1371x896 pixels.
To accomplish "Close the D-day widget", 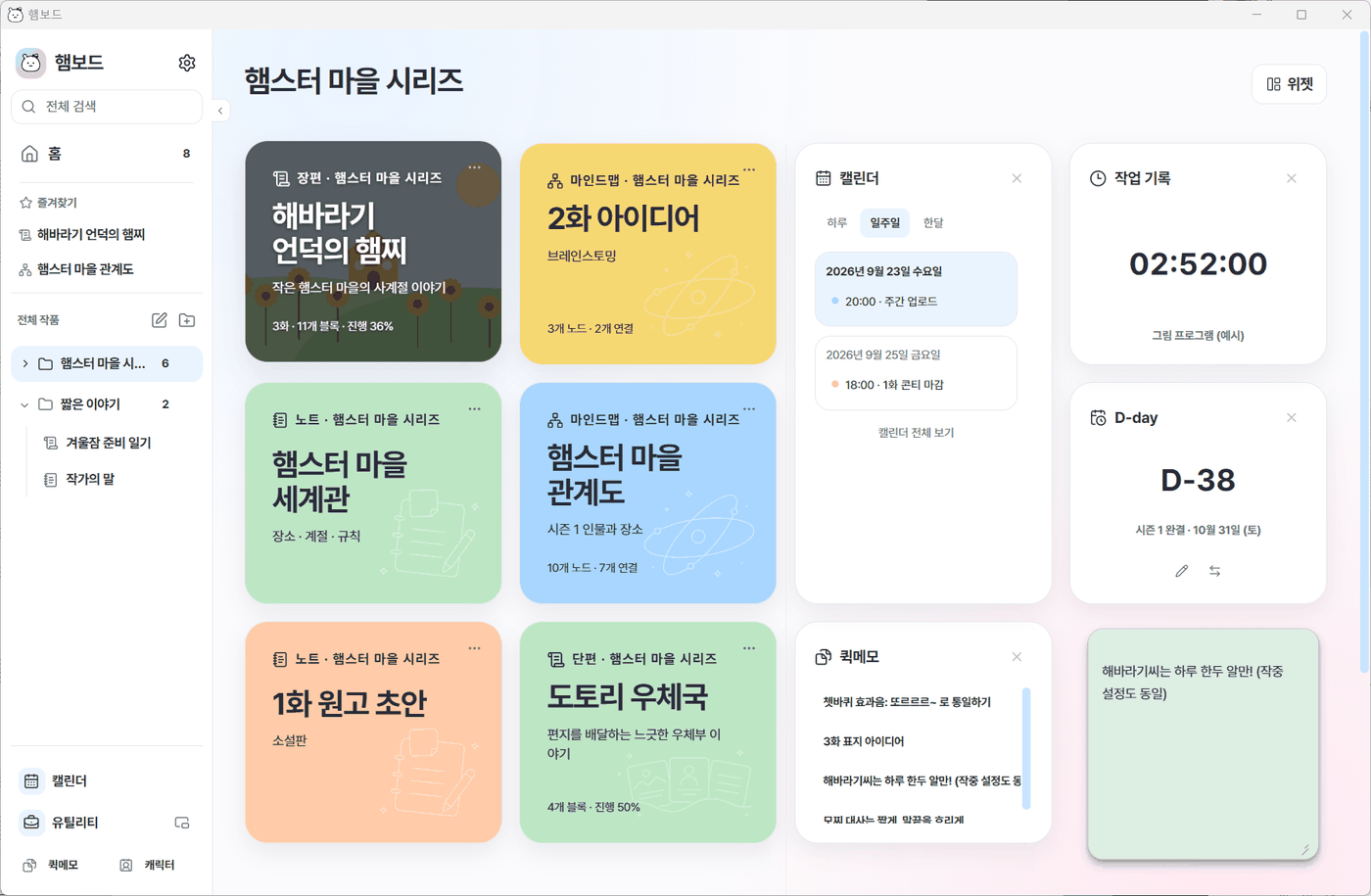I will click(x=1292, y=417).
